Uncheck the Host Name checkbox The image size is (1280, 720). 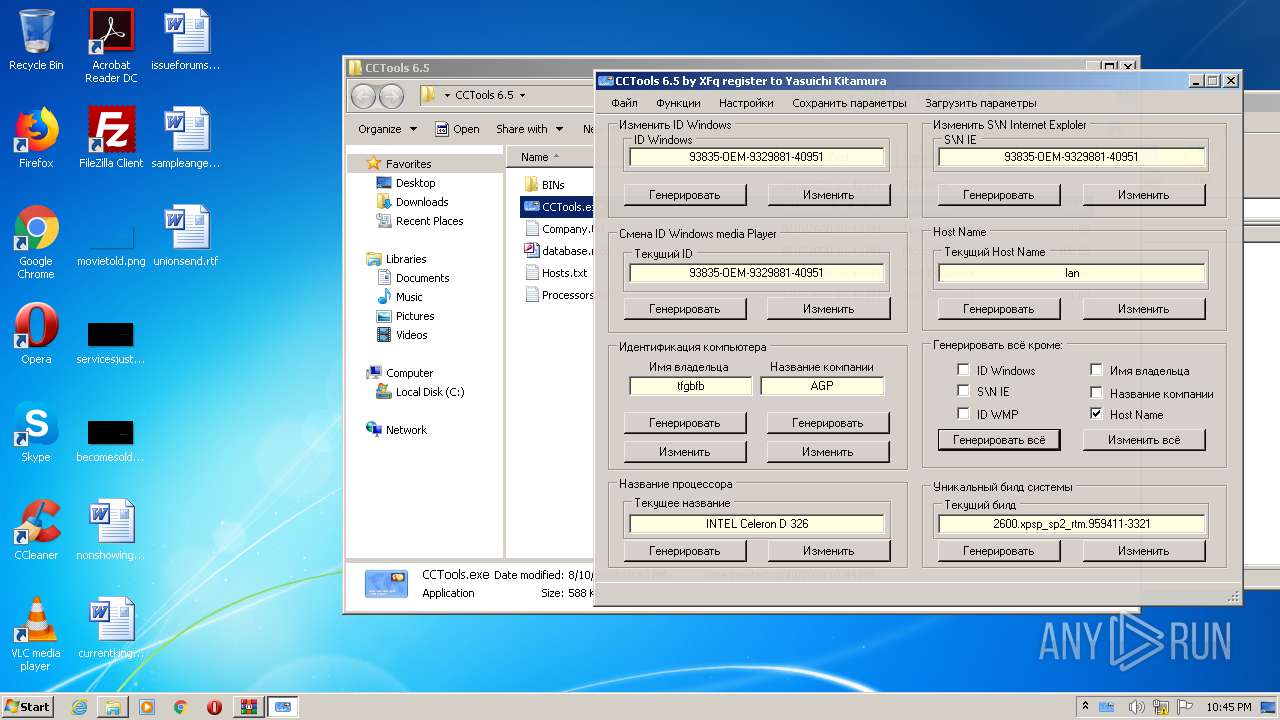1096,413
